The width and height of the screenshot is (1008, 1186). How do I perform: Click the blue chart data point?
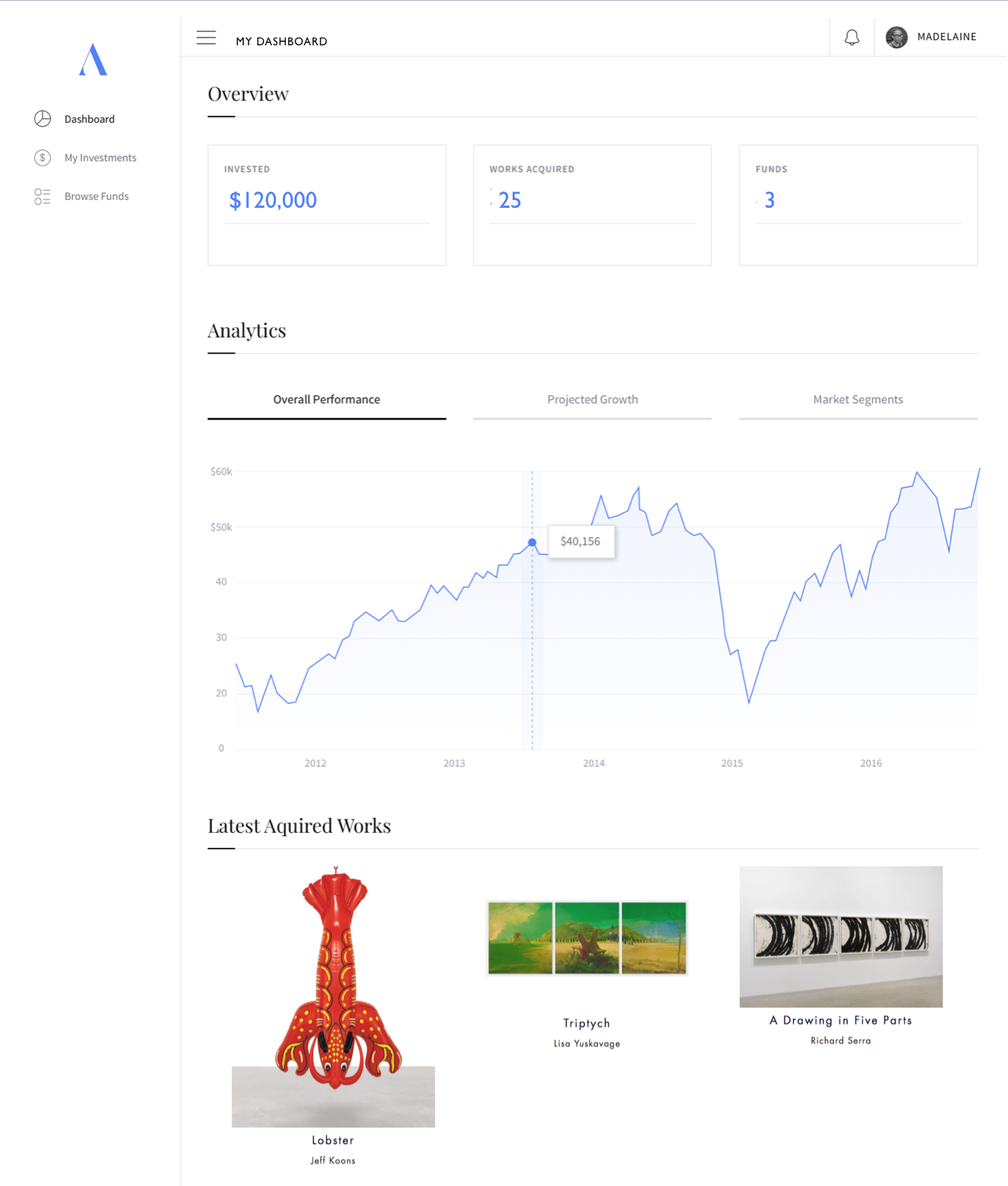(x=532, y=542)
